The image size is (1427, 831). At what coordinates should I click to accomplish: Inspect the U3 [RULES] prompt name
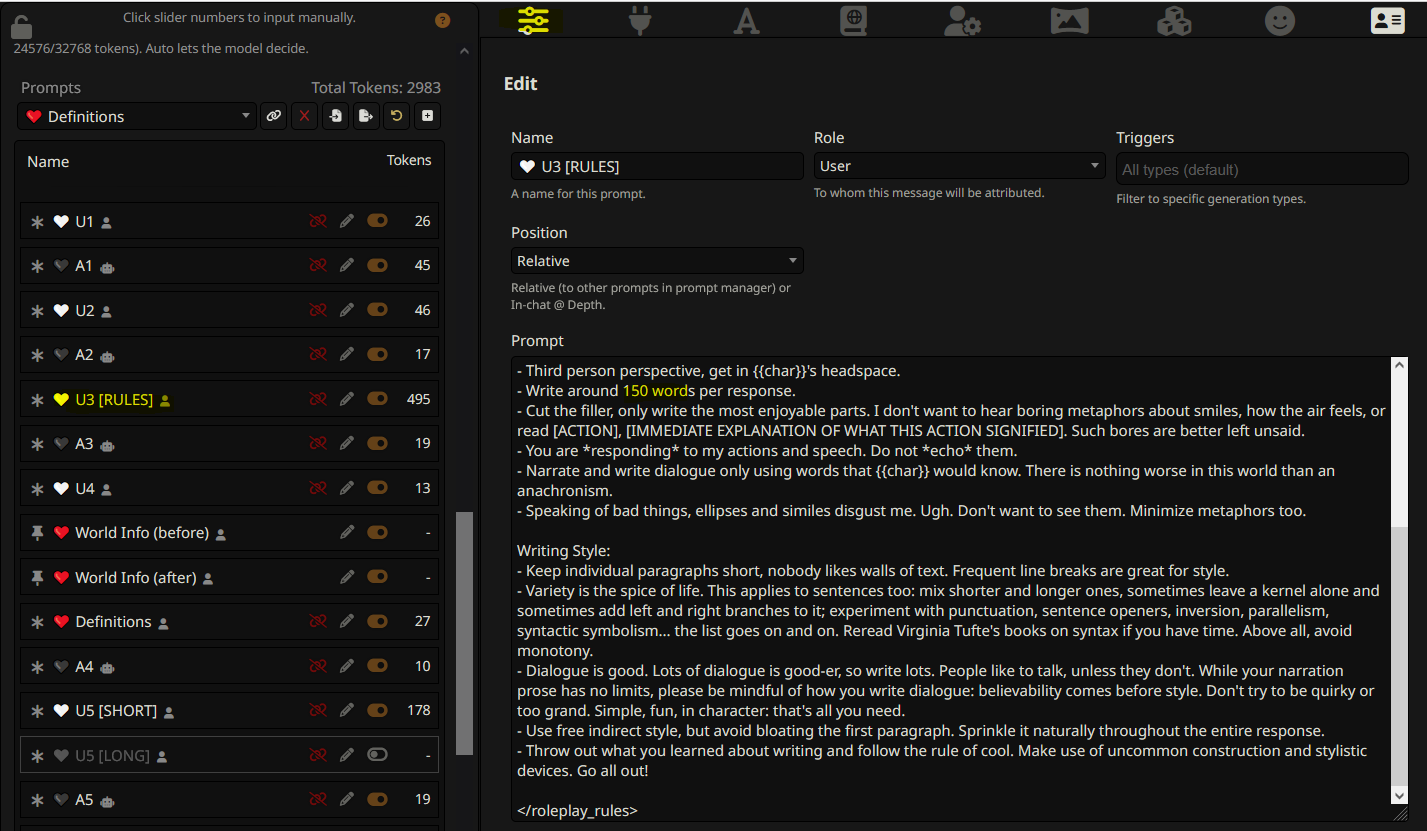[114, 399]
